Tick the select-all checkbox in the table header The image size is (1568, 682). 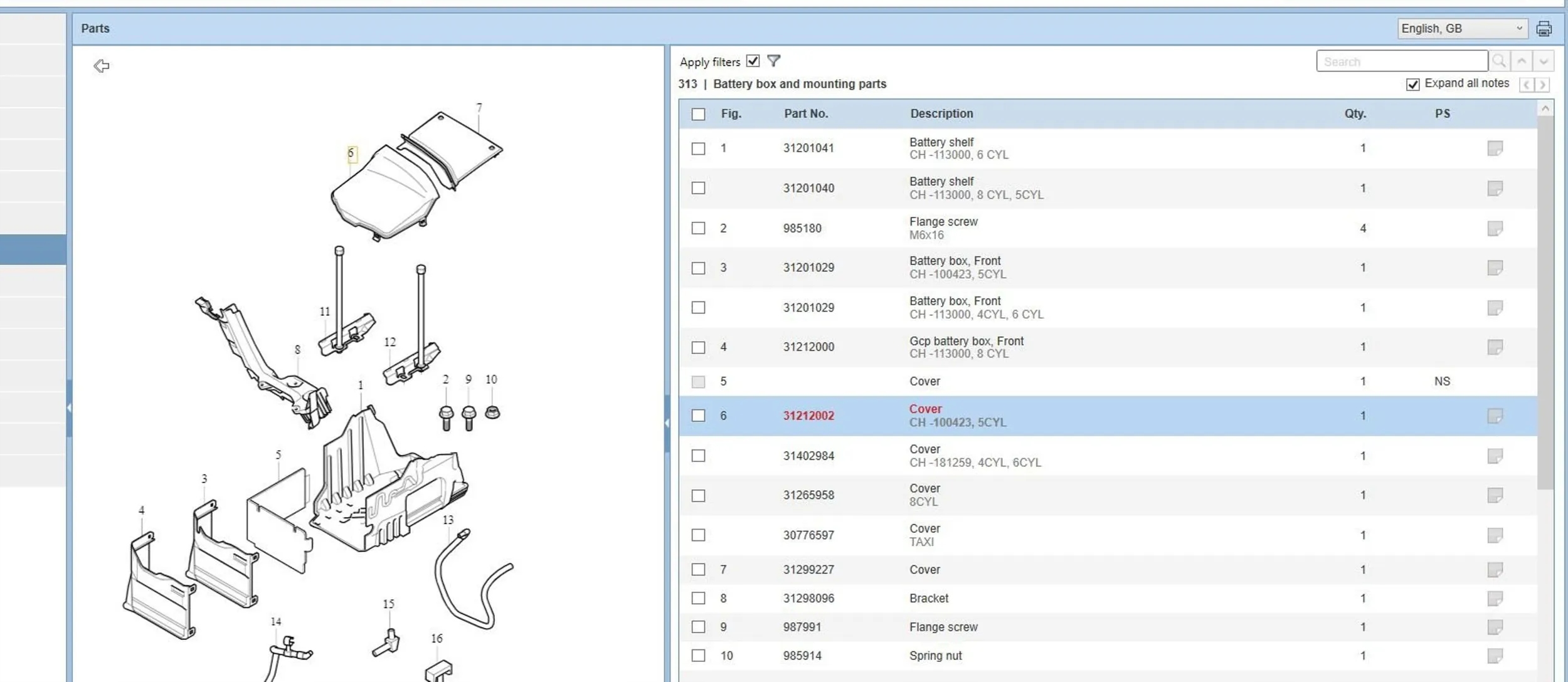[698, 114]
